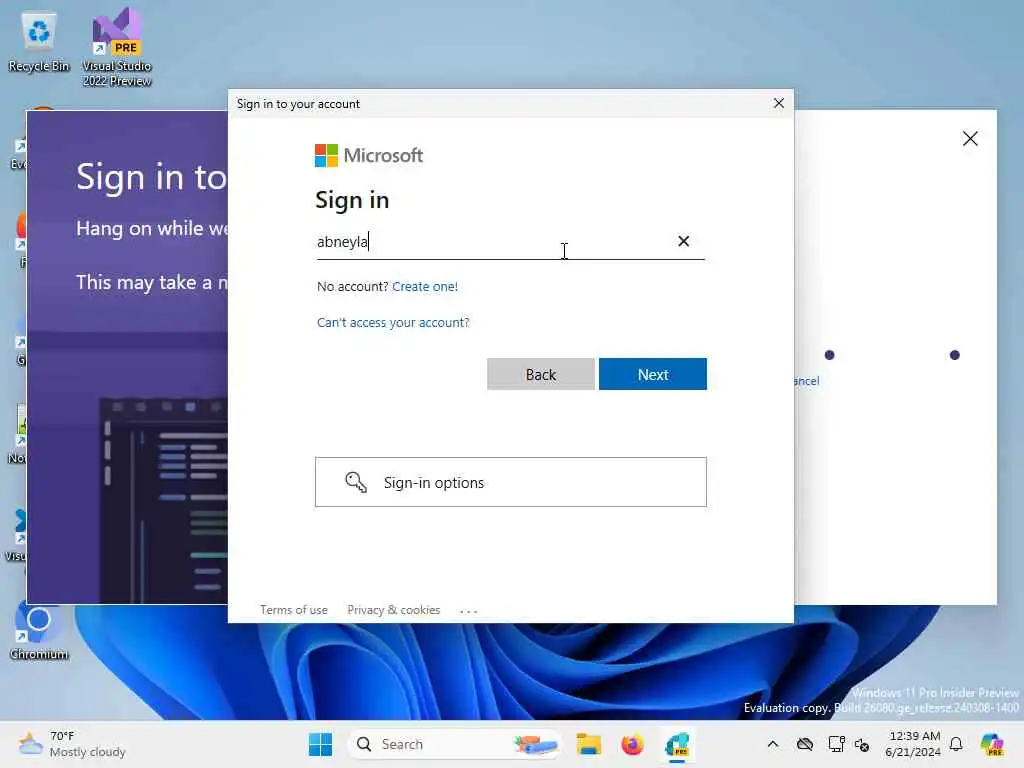Close the 'Sign in to your account' dialog
Screen dimensions: 1024x768
pyautogui.click(x=778, y=103)
